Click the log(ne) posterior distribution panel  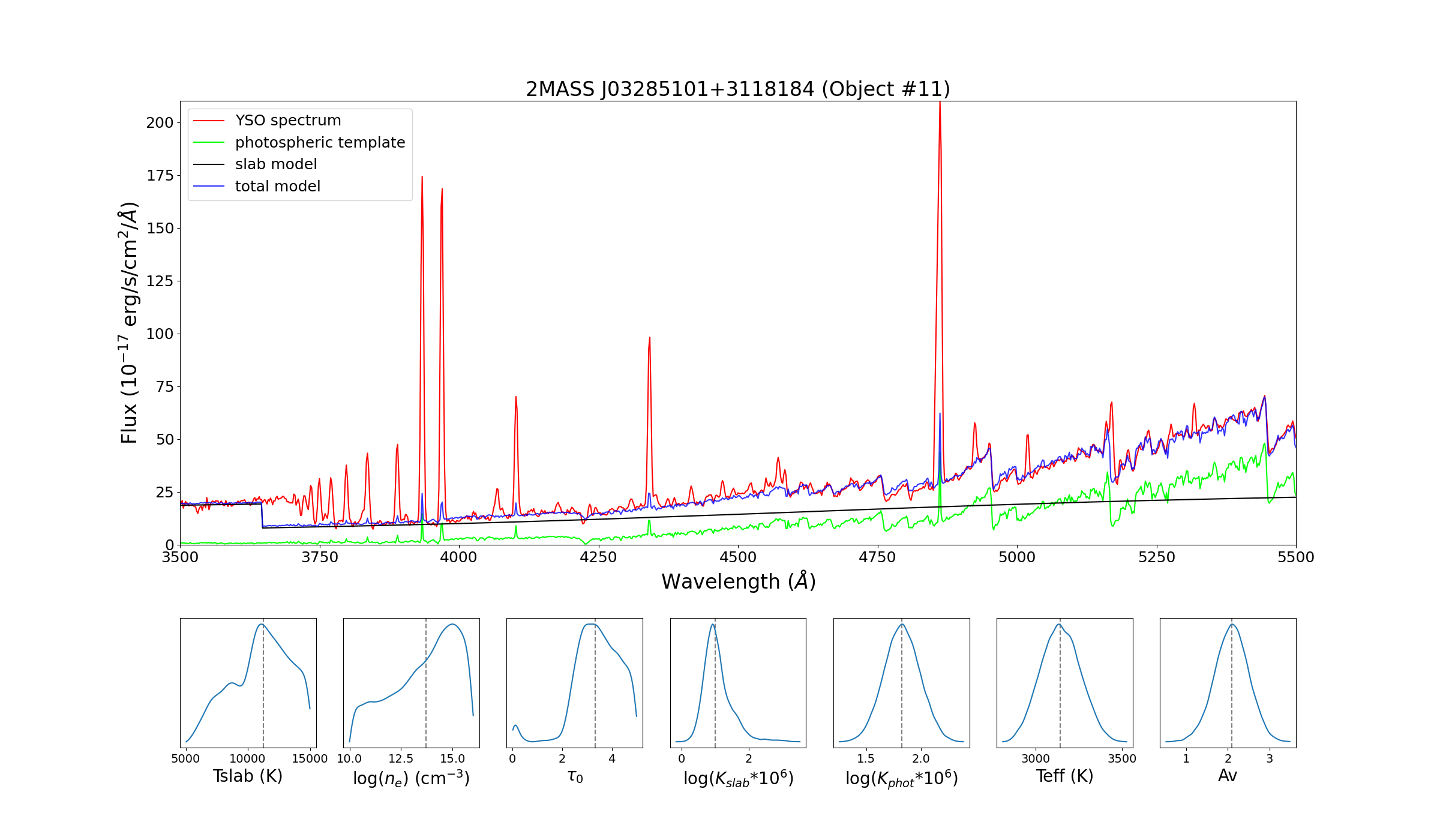click(x=411, y=683)
